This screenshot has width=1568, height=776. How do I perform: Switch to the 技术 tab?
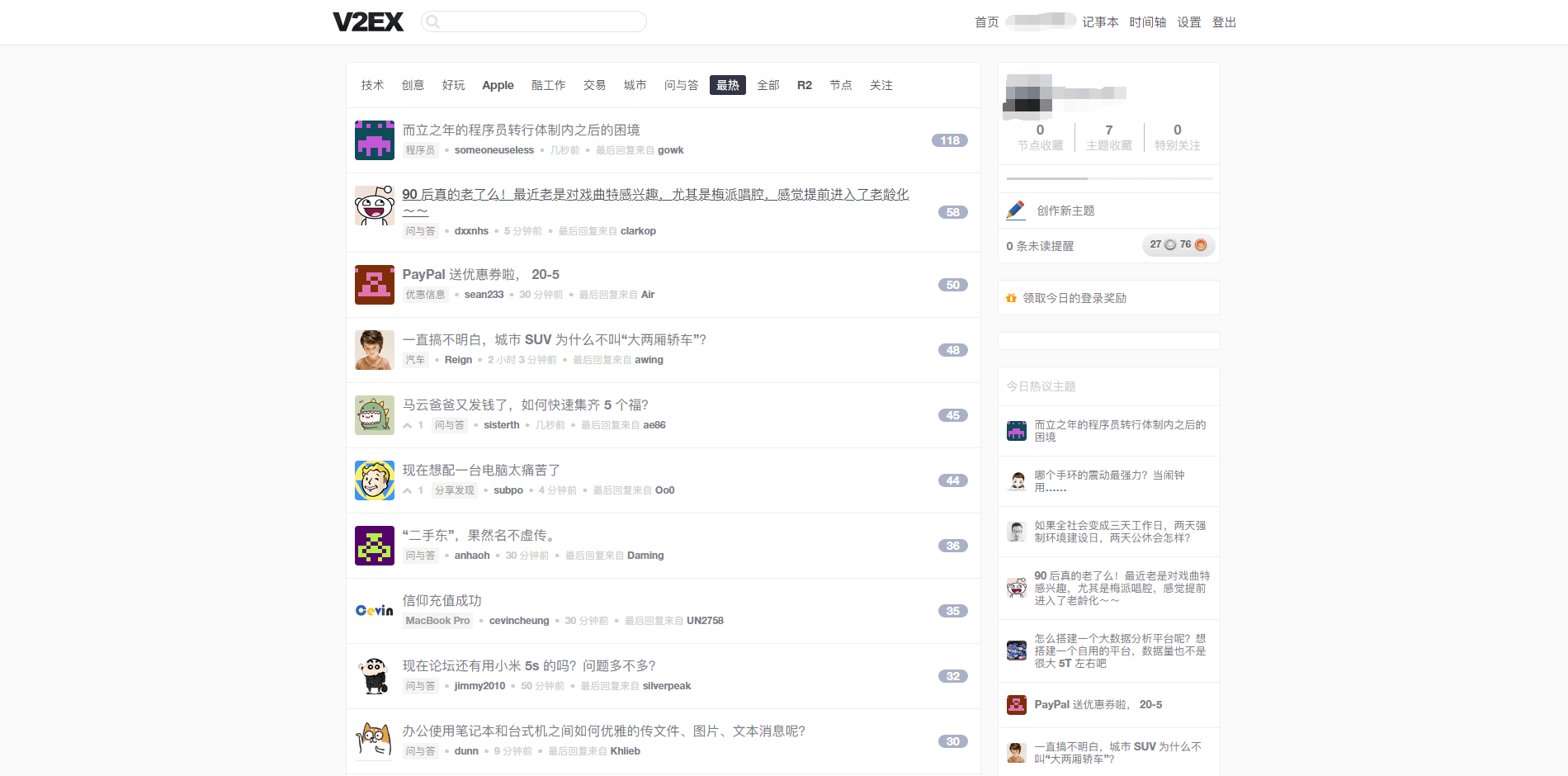coord(372,85)
